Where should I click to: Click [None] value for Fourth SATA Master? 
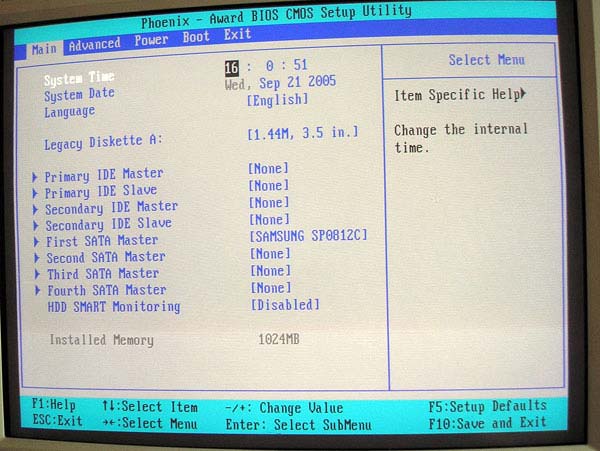click(x=271, y=288)
